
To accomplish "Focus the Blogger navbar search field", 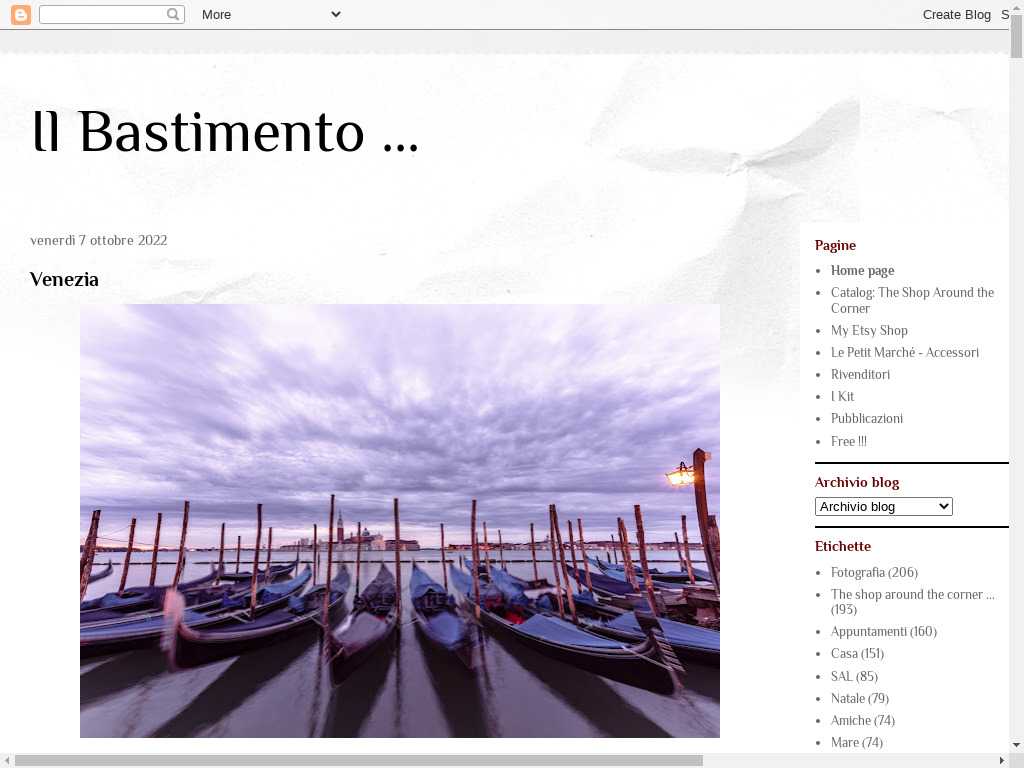I will tap(112, 14).
